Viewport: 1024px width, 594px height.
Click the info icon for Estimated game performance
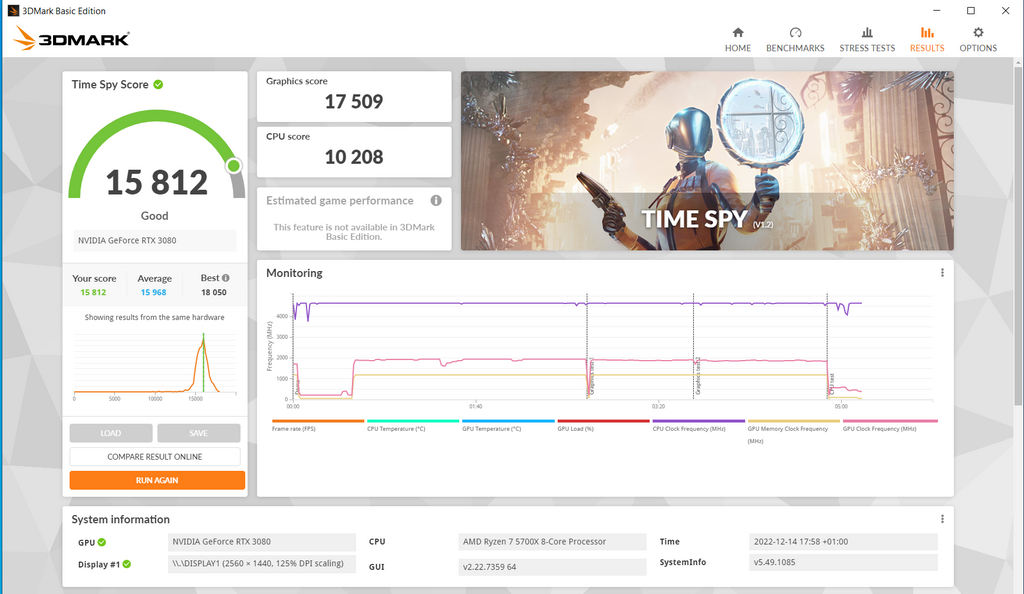click(x=436, y=200)
